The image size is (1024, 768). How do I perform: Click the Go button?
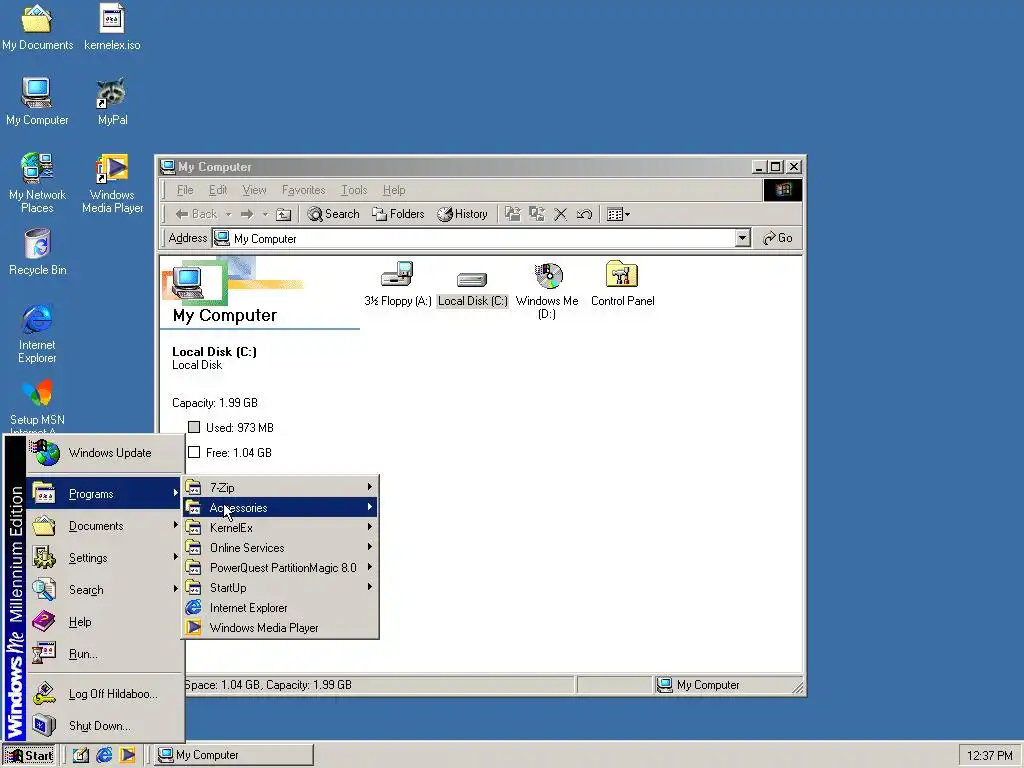(x=778, y=238)
